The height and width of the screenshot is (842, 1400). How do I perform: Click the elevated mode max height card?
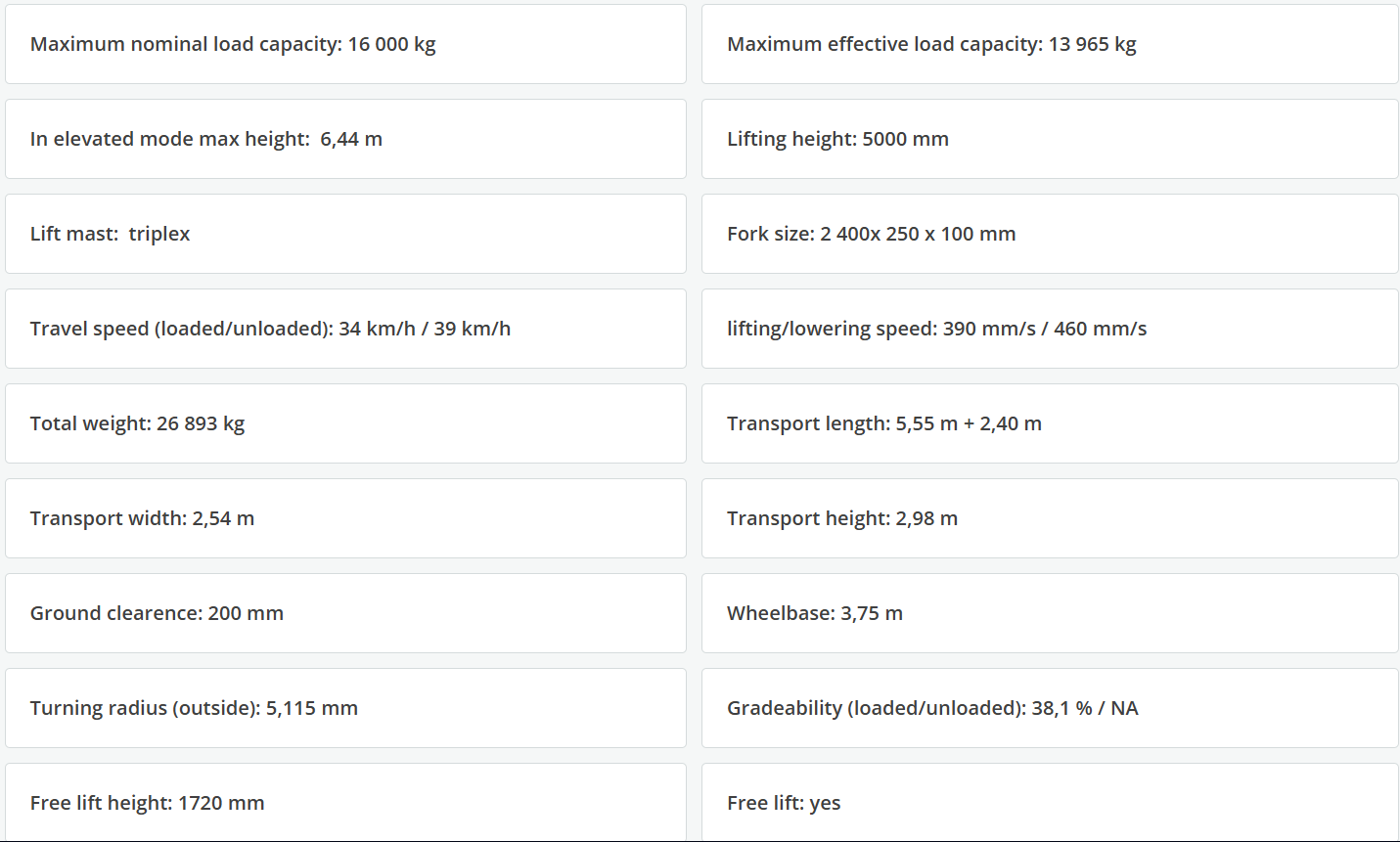pyautogui.click(x=345, y=139)
